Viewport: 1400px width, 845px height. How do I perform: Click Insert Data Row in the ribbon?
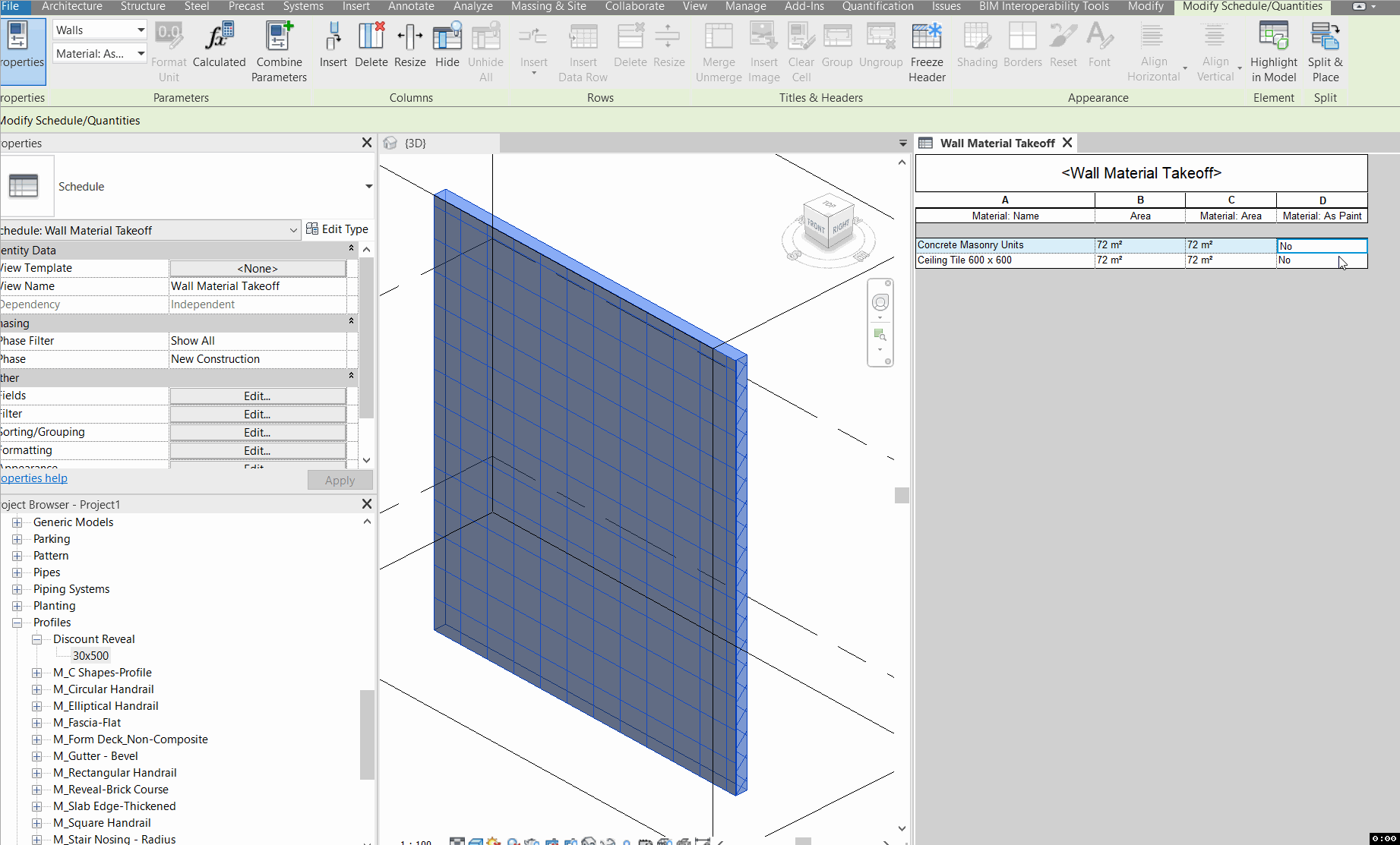coord(583,51)
